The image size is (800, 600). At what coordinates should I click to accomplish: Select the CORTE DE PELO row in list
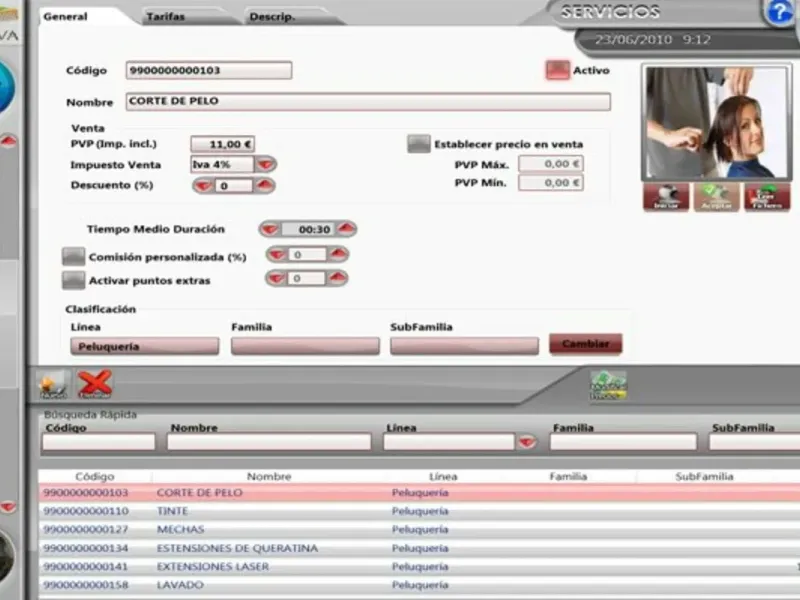coord(419,493)
